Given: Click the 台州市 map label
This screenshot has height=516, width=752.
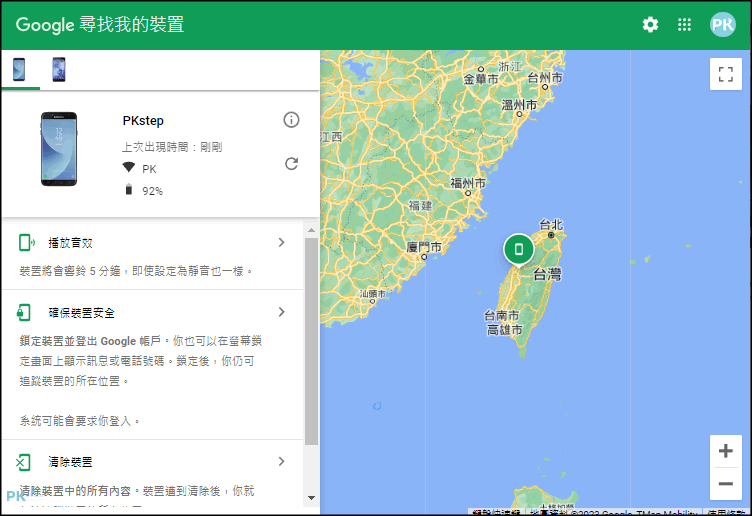Looking at the screenshot, I should [545, 78].
